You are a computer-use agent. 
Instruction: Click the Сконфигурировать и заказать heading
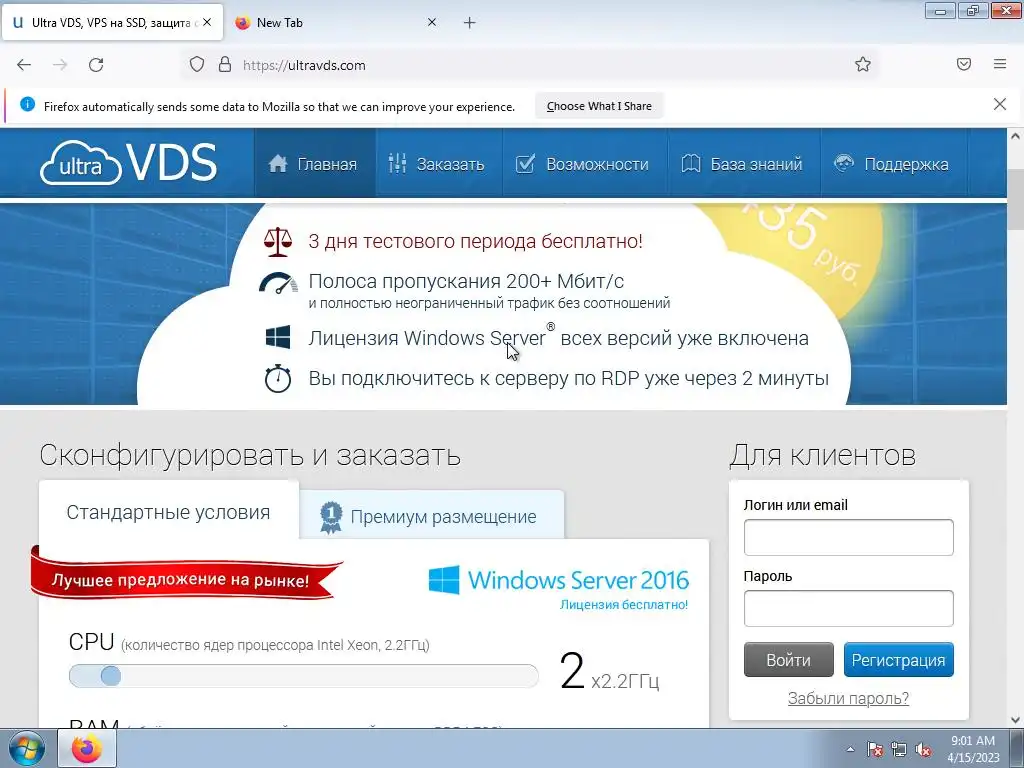pos(250,455)
